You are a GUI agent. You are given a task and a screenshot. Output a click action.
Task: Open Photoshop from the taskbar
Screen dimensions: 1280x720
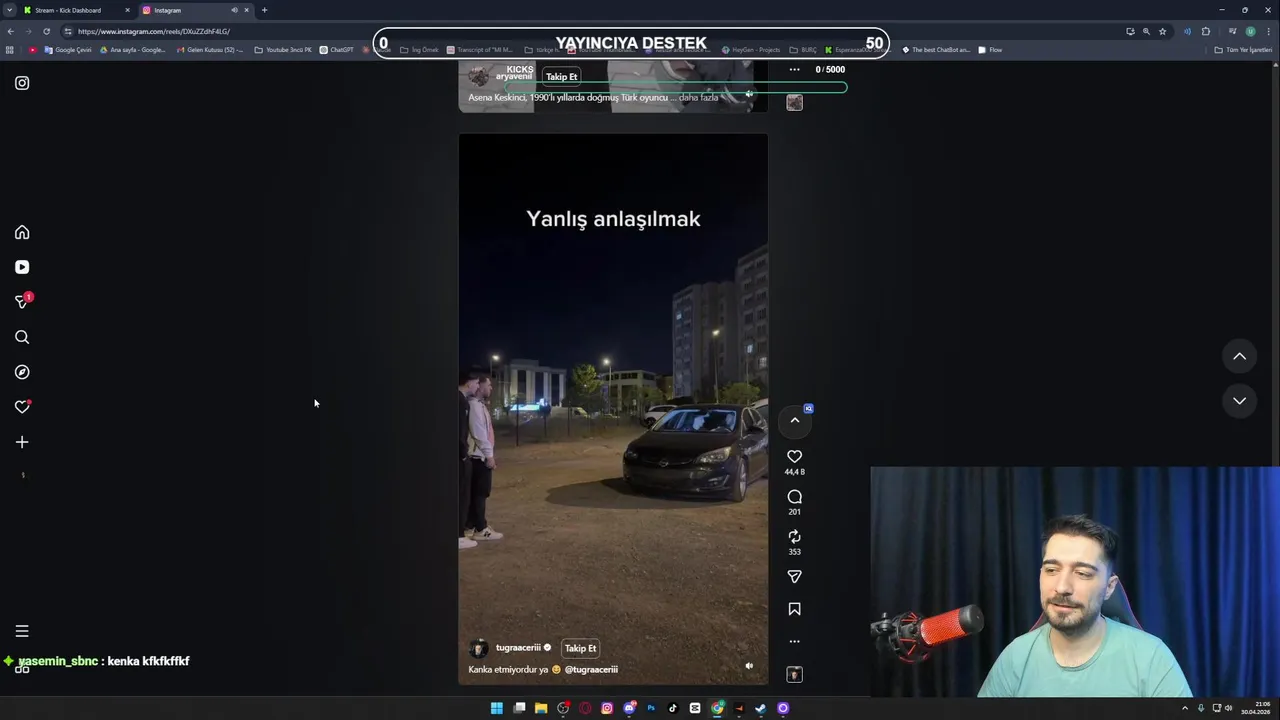651,708
